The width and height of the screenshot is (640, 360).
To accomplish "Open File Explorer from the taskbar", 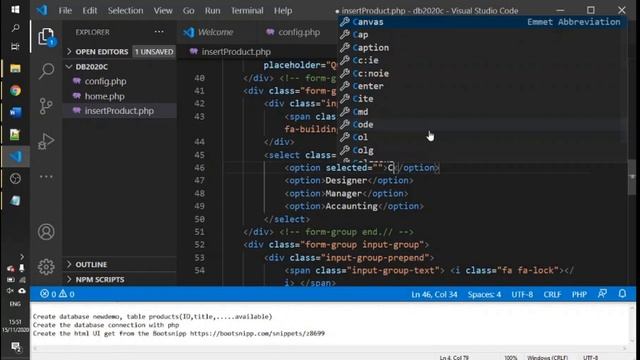I will pos(15,68).
